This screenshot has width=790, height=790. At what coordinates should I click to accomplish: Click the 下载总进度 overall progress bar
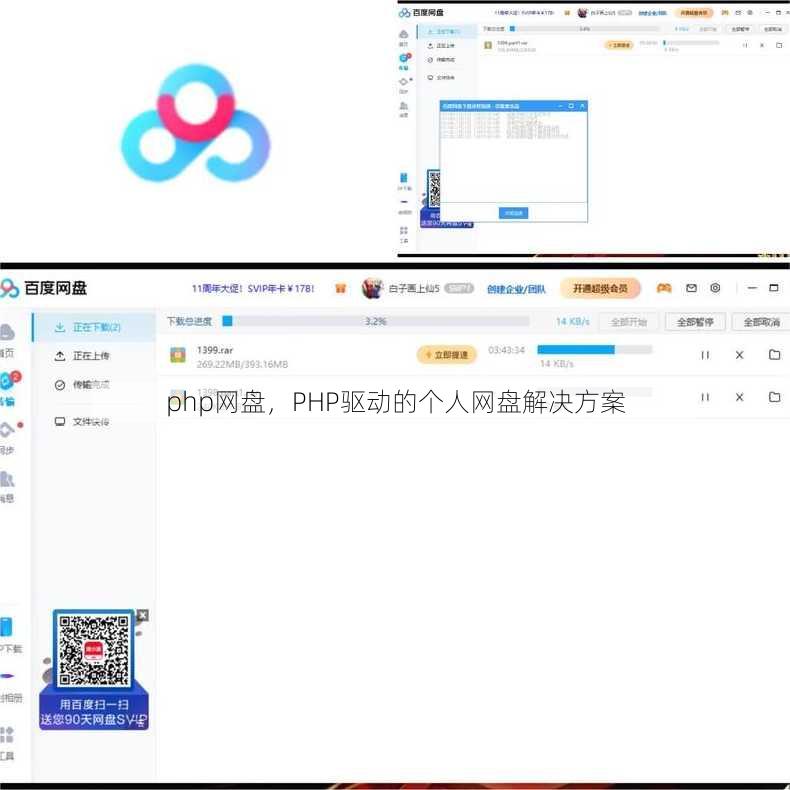tap(376, 321)
